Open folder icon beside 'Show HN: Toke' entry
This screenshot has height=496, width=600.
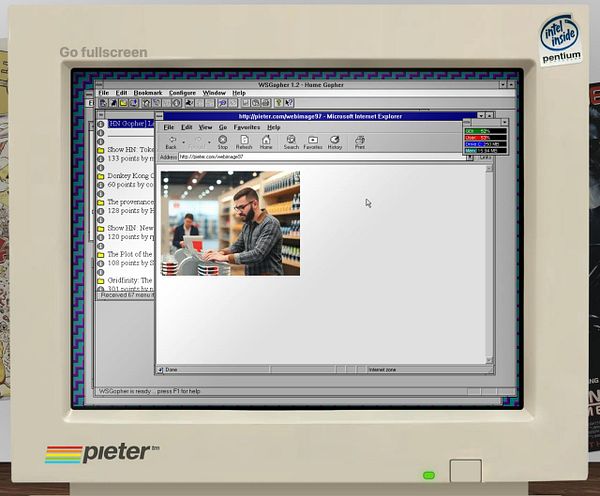pos(101,150)
